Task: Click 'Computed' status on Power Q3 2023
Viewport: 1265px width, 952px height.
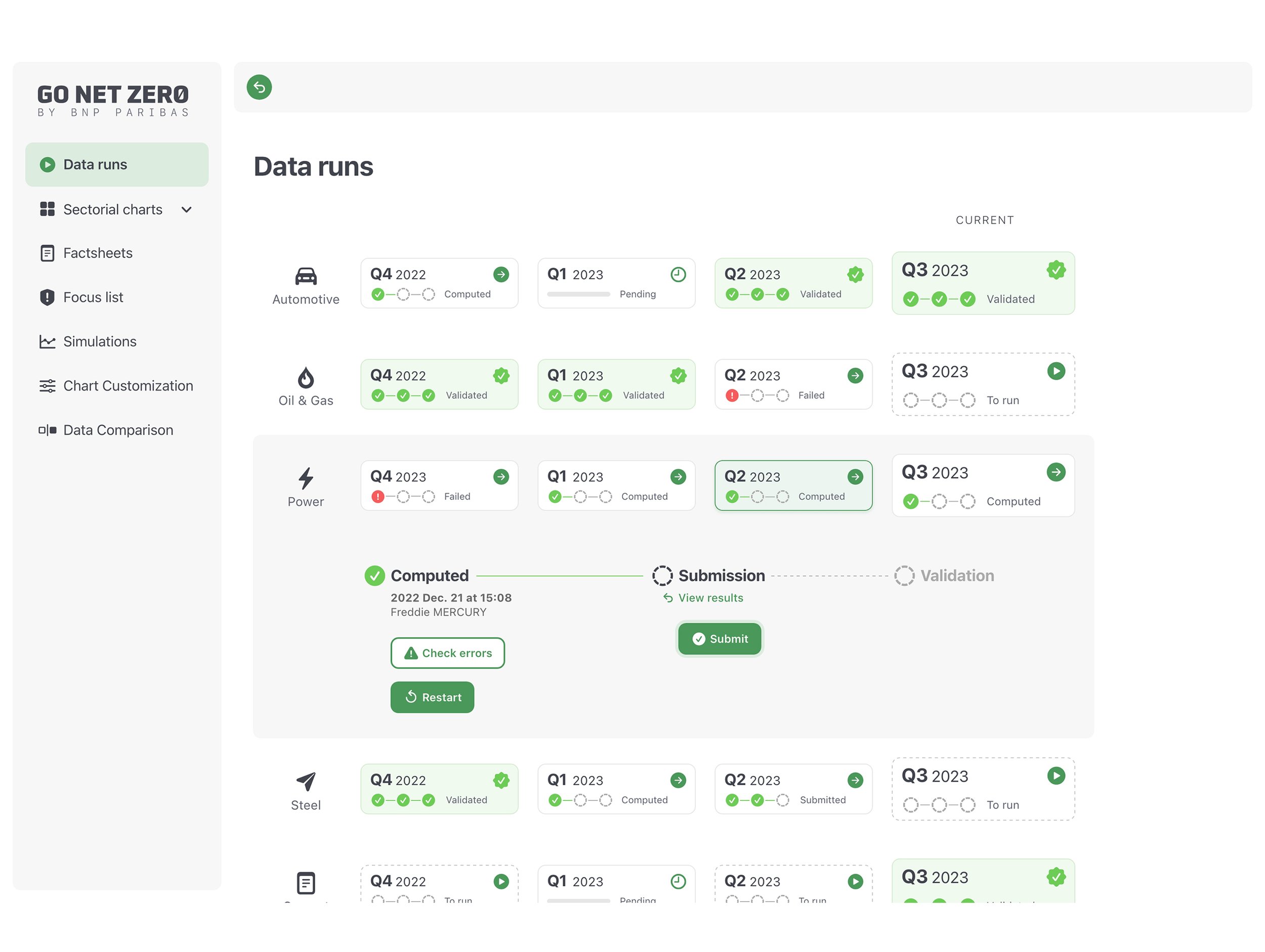Action: (1014, 502)
